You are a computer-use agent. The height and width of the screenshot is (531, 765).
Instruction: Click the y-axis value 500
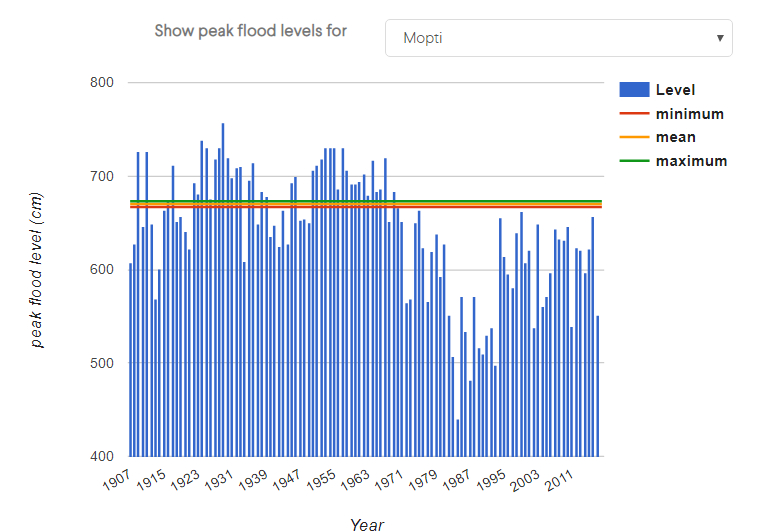tap(102, 363)
